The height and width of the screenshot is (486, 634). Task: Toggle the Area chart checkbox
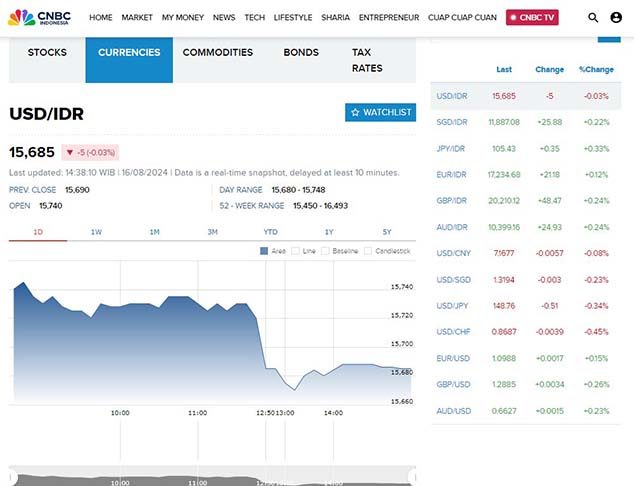click(x=265, y=251)
